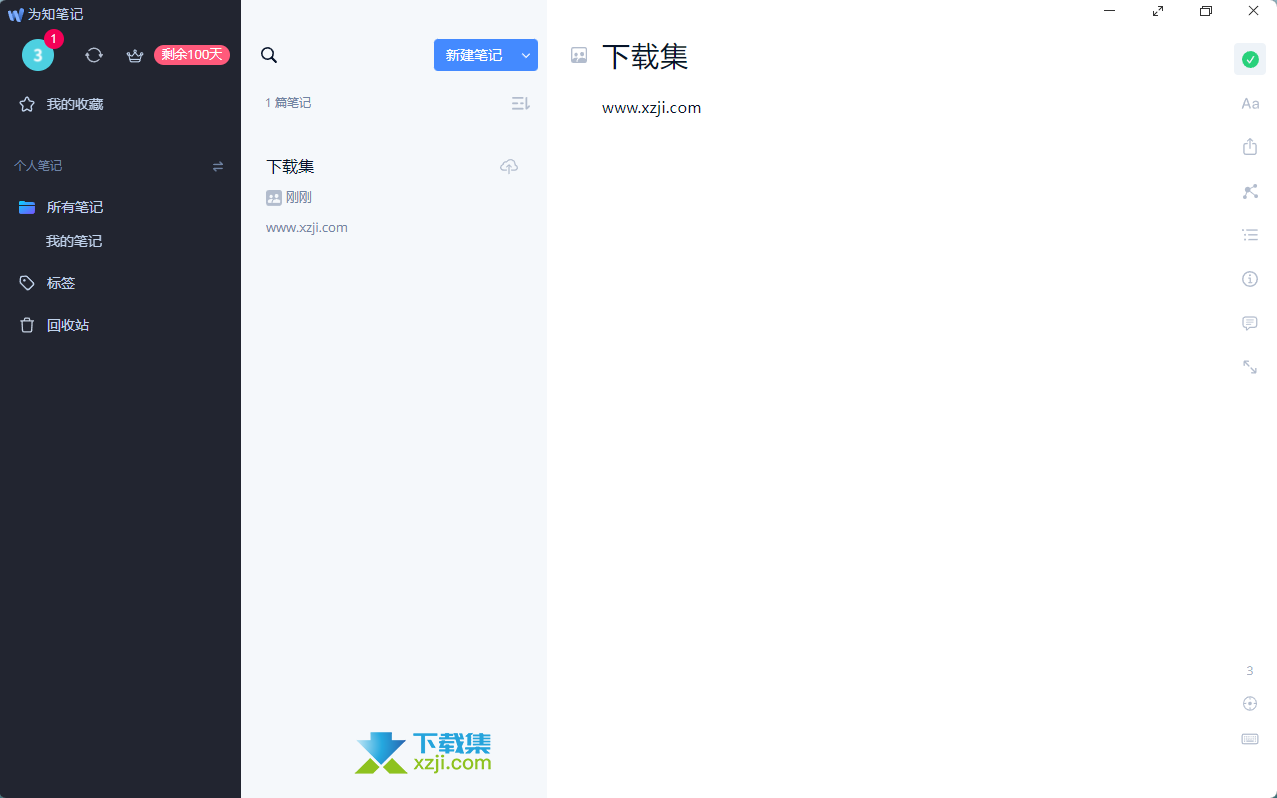Open the user avatar profile

point(38,55)
